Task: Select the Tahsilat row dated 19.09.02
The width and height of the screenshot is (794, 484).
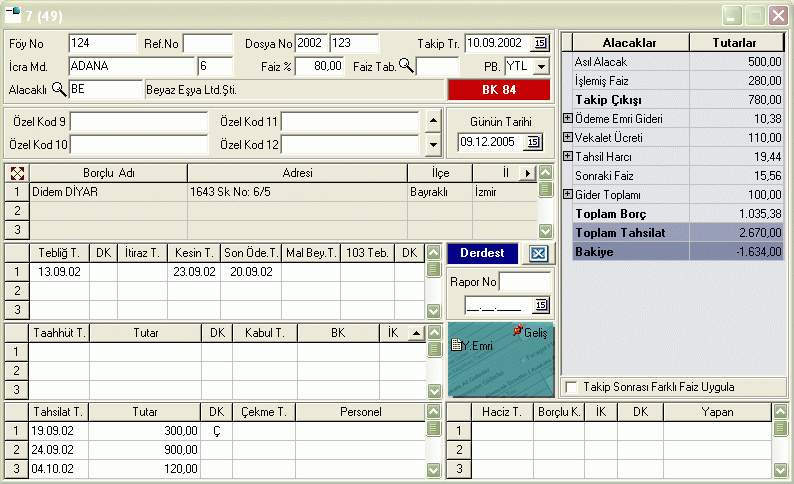Action: (x=58, y=431)
